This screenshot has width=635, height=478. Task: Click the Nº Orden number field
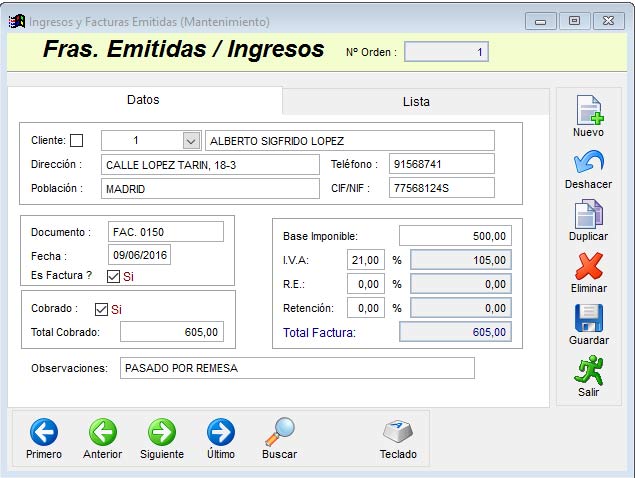pyautogui.click(x=446, y=51)
